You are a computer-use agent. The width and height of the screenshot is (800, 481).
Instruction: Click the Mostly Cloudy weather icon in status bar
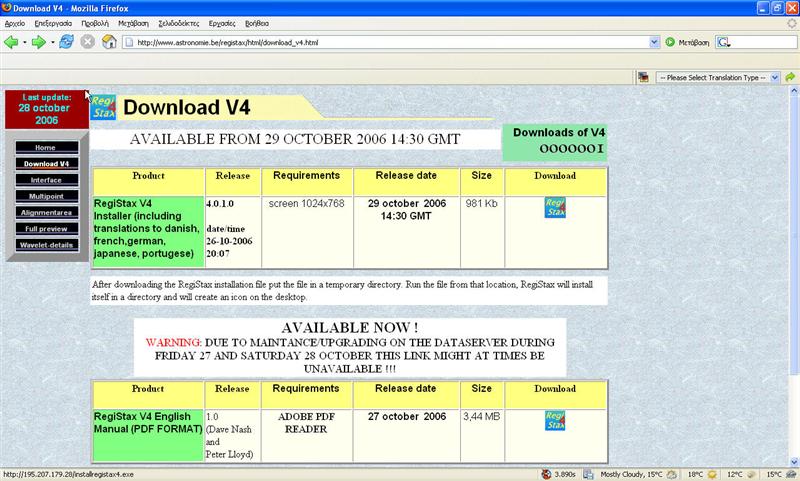[x=672, y=474]
